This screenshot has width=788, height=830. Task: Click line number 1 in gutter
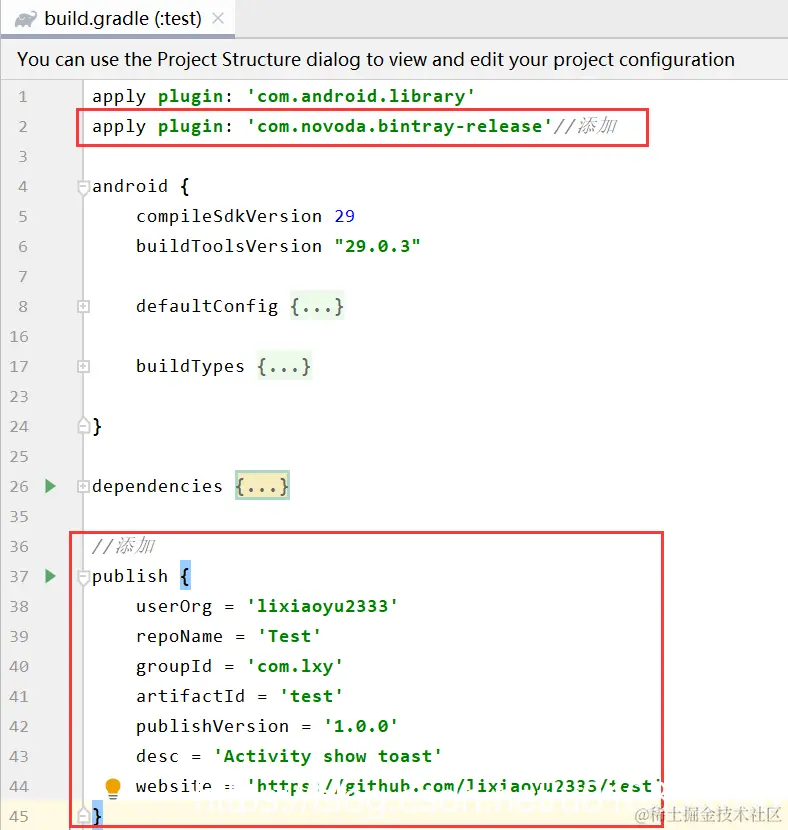(x=23, y=97)
